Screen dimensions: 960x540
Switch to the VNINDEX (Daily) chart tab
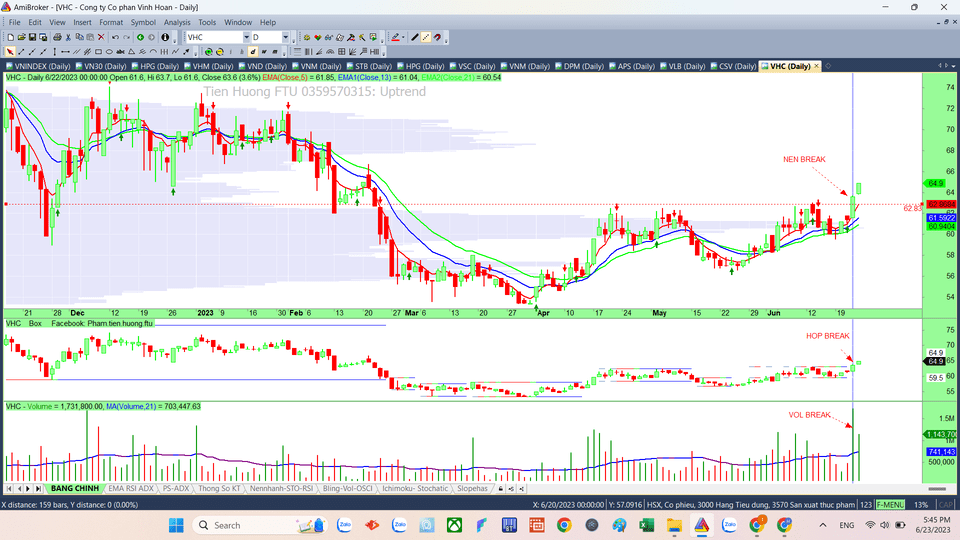click(35, 66)
